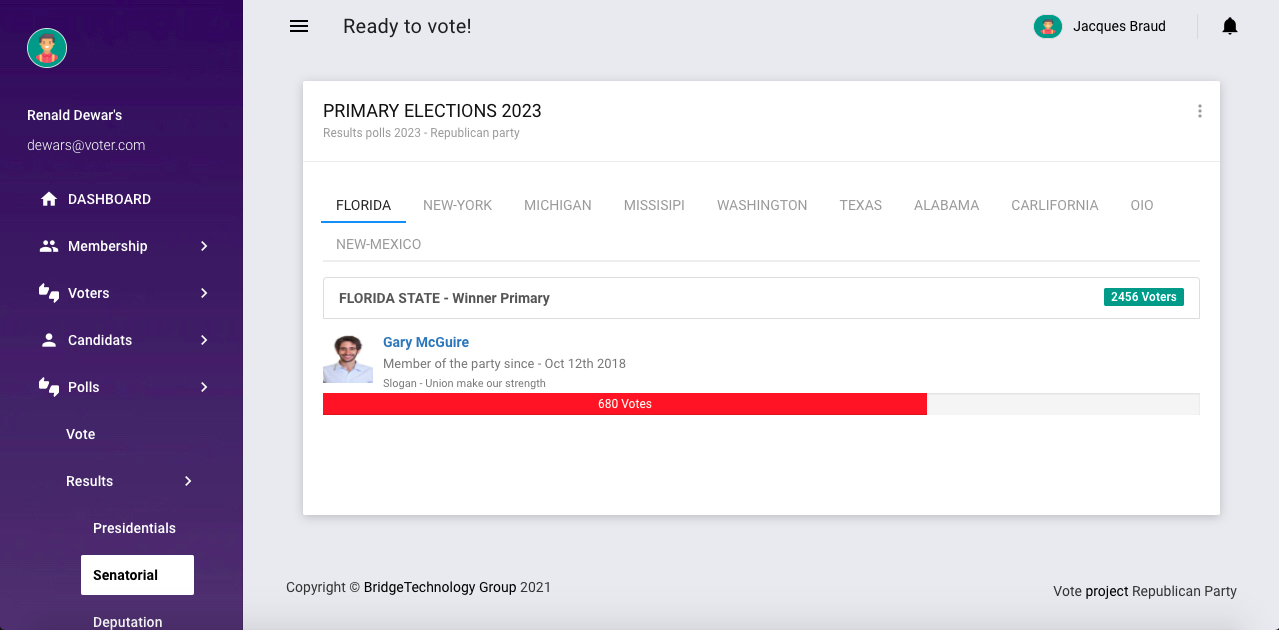Open the three-dot menu on the elections card
The width and height of the screenshot is (1279, 630).
1199,111
